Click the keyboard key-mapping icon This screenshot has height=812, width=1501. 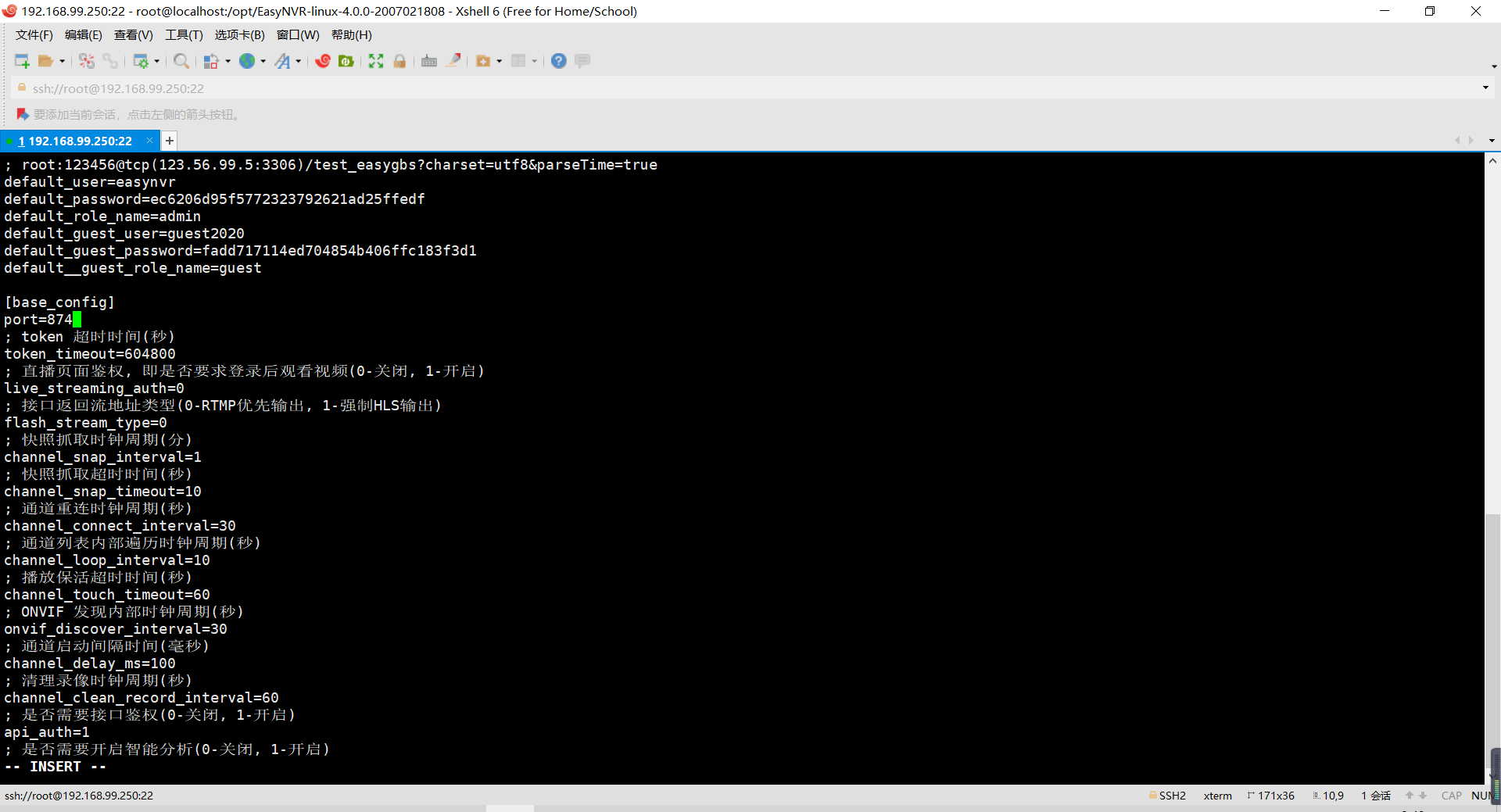429,61
